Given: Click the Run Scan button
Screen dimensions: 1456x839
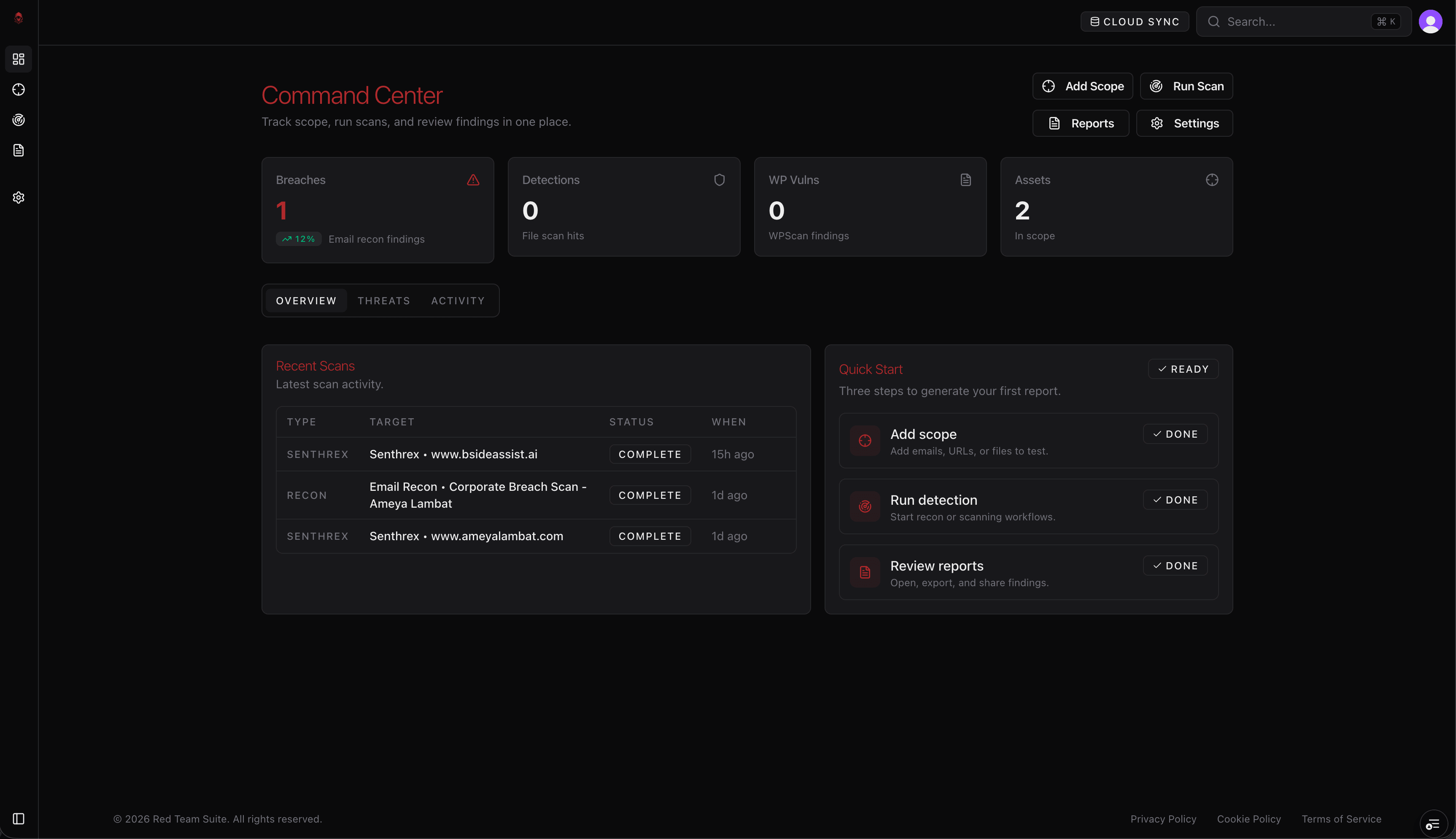Looking at the screenshot, I should pyautogui.click(x=1186, y=86).
